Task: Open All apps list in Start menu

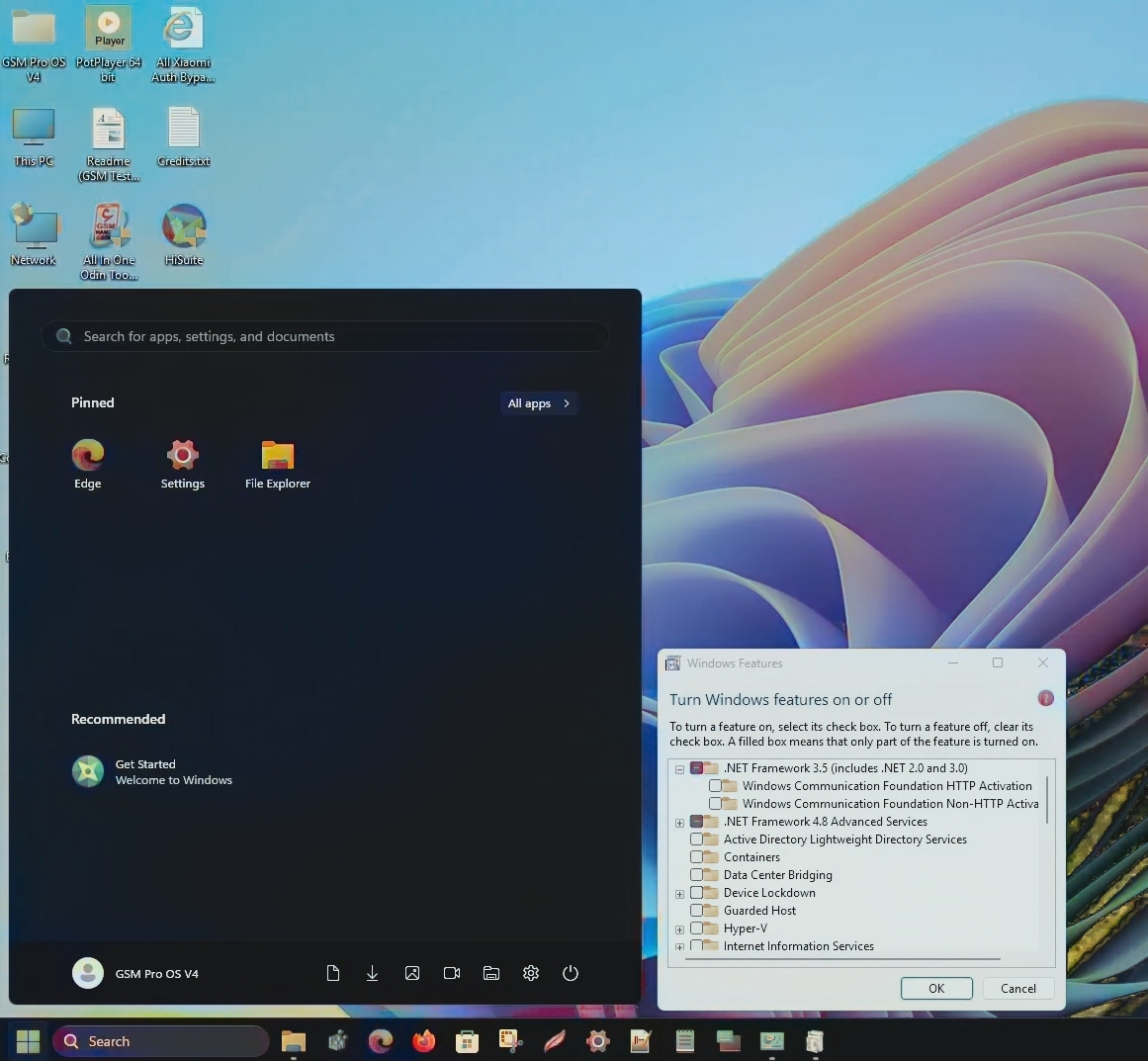Action: [539, 403]
